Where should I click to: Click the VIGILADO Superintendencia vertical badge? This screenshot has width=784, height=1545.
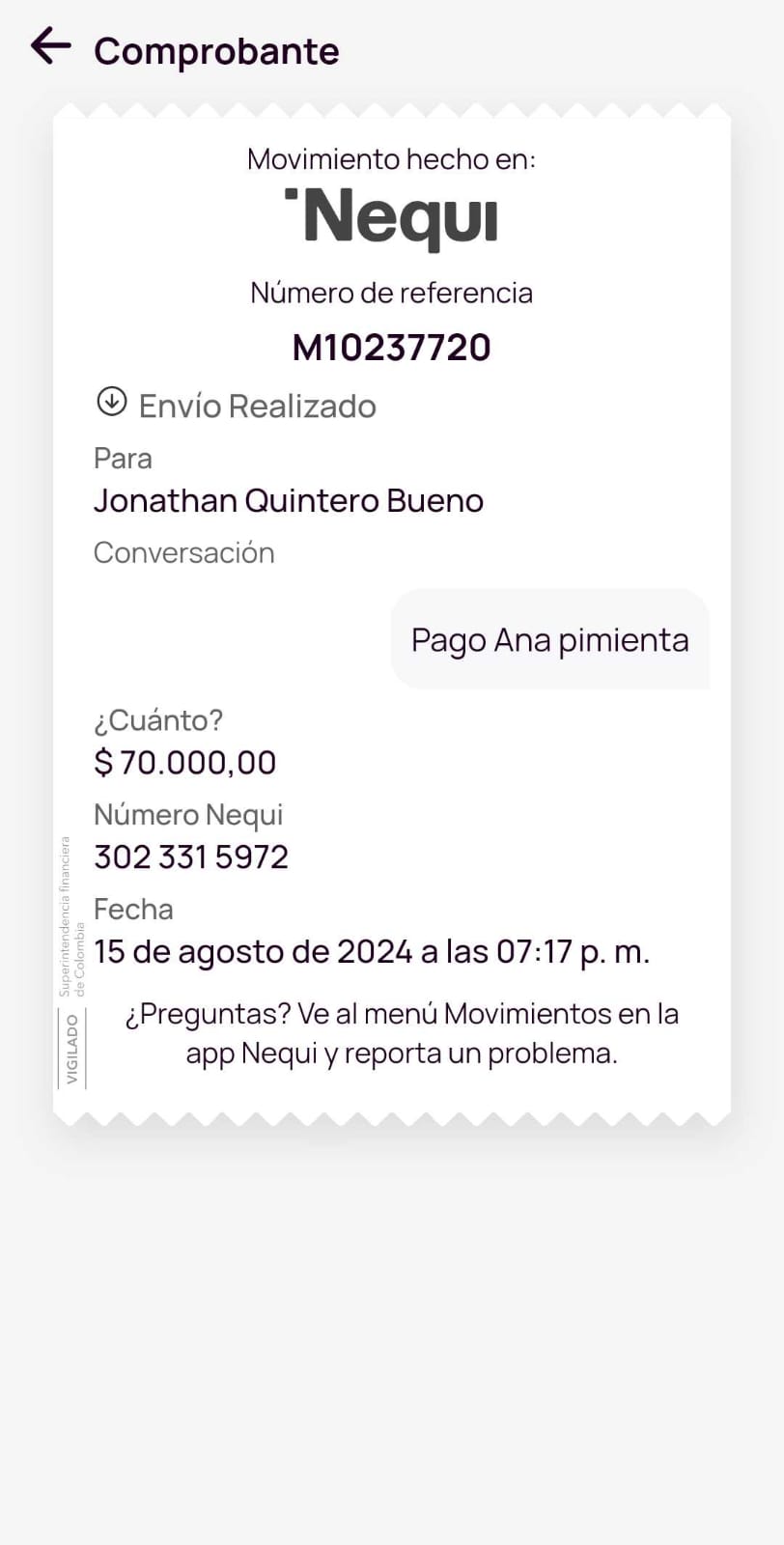click(x=72, y=963)
